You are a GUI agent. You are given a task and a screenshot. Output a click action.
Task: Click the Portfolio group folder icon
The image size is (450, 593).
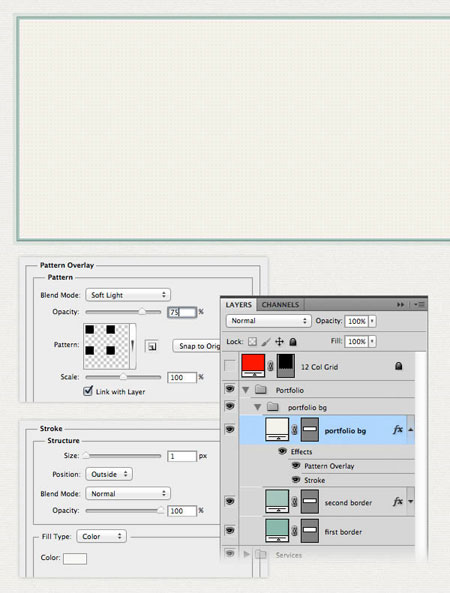(261, 390)
